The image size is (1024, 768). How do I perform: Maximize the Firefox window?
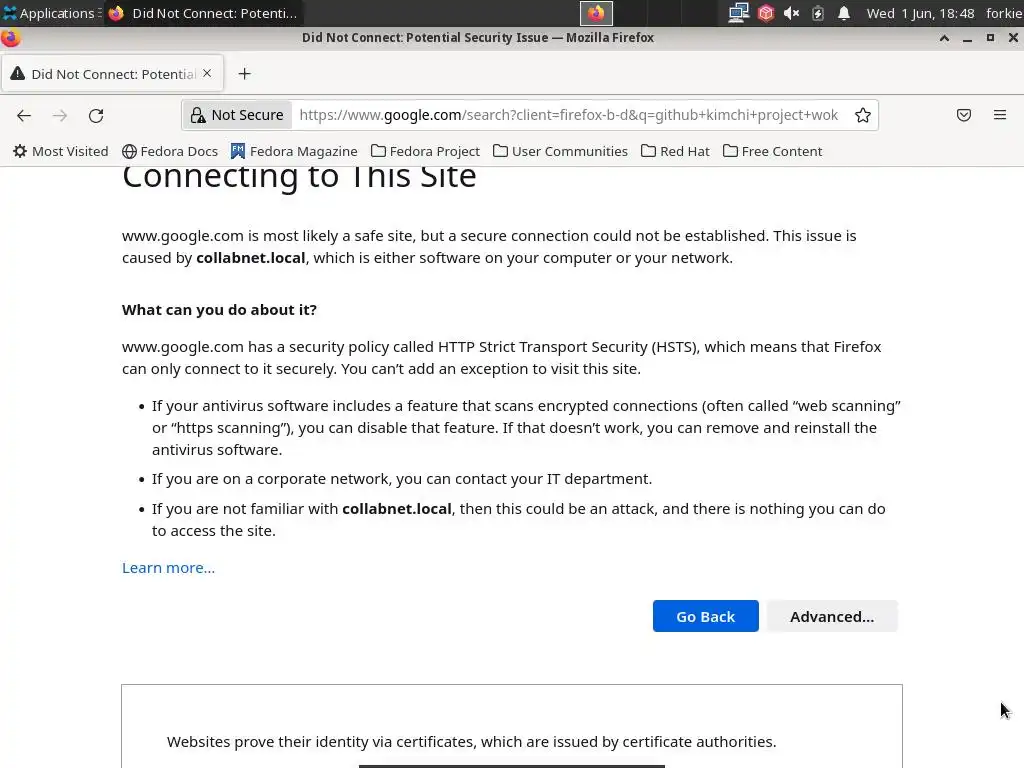[x=991, y=38]
